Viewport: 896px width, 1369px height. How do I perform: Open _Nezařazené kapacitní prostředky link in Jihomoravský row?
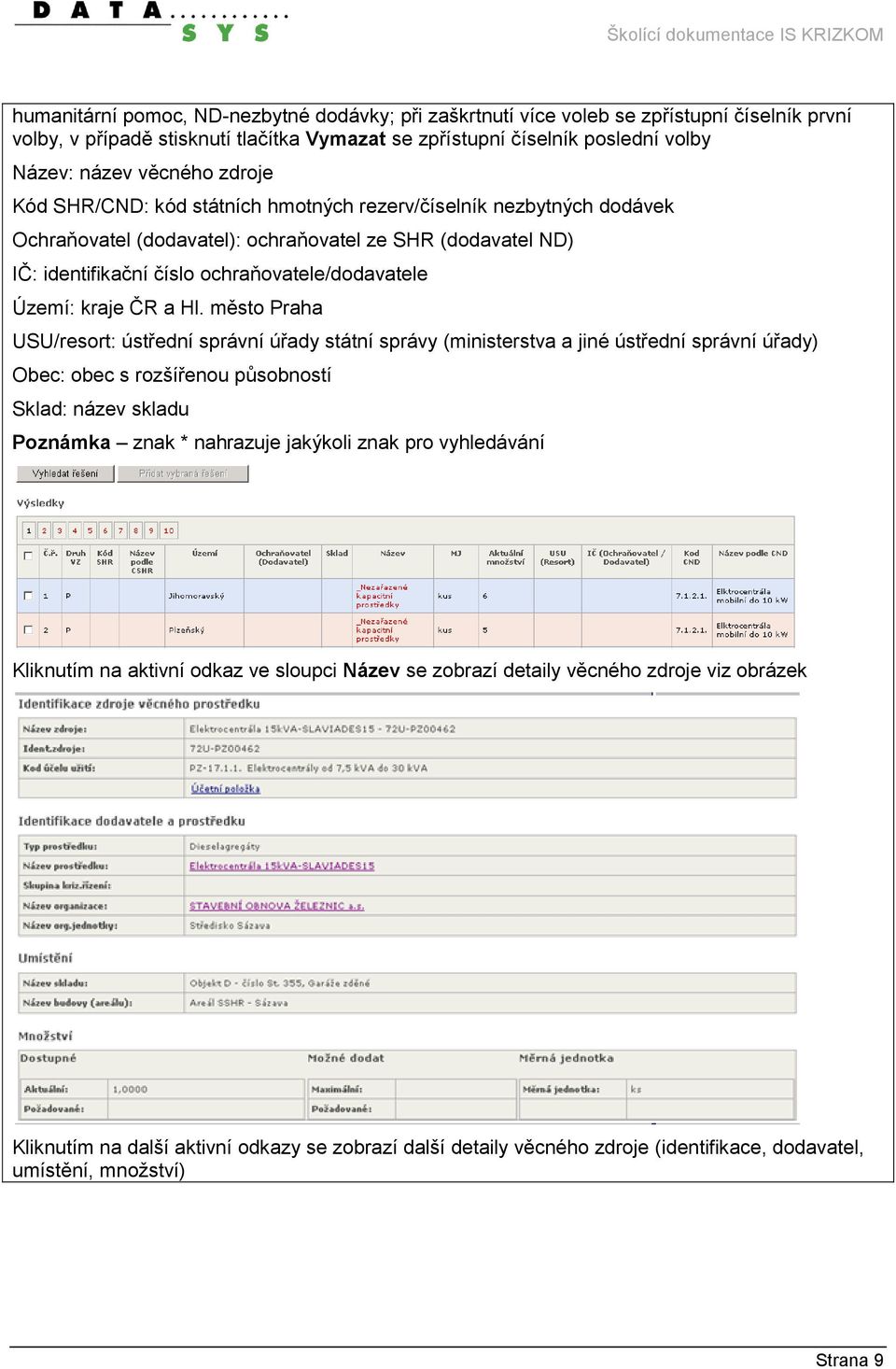(x=382, y=596)
